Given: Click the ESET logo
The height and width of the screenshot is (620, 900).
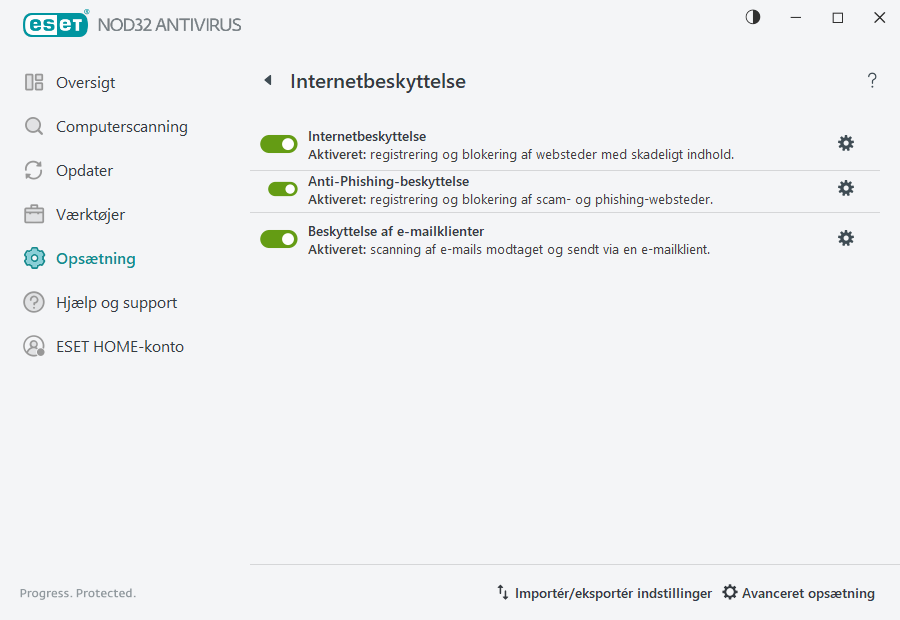Looking at the screenshot, I should tap(55, 24).
